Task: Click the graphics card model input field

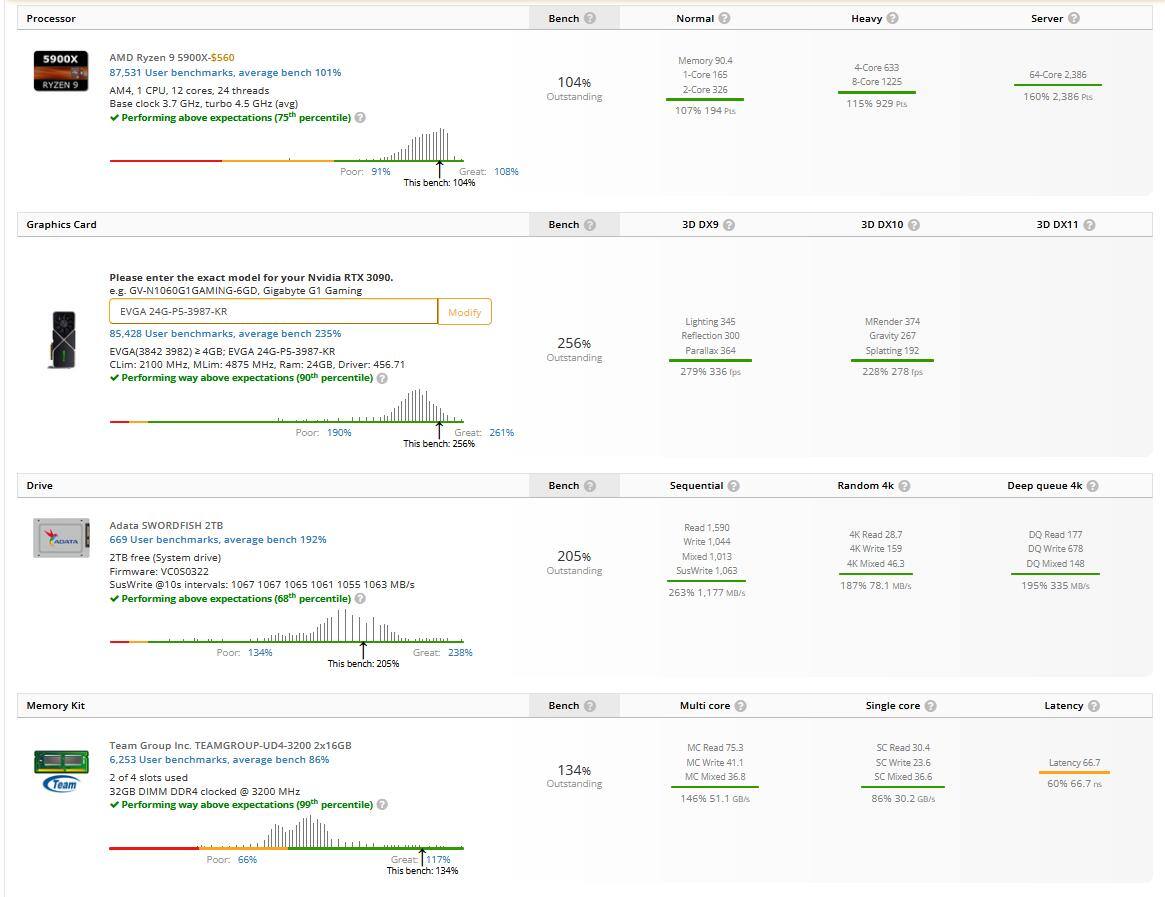Action: point(273,312)
